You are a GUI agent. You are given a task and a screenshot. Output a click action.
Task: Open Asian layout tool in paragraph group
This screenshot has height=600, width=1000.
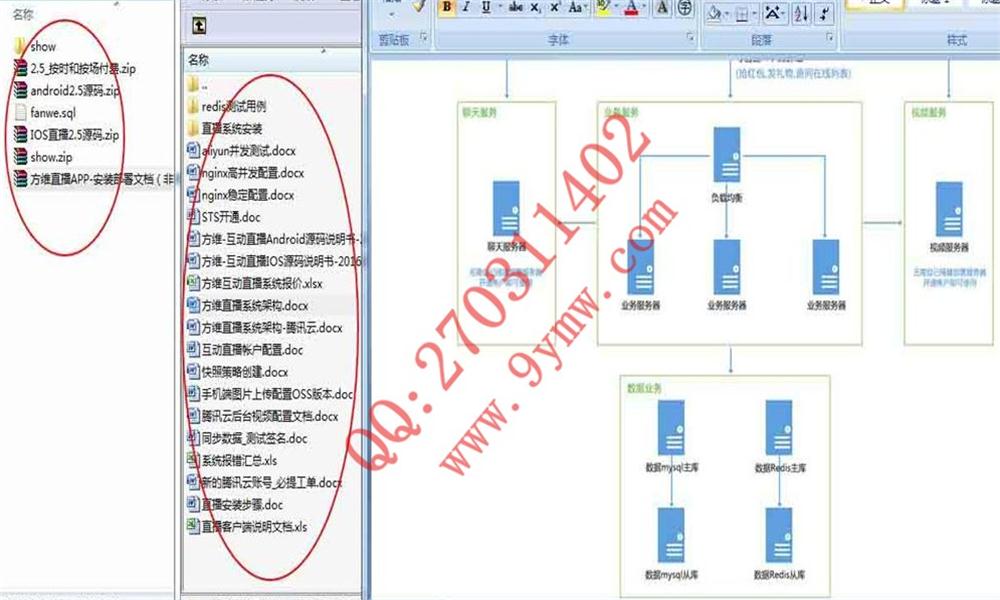(774, 13)
